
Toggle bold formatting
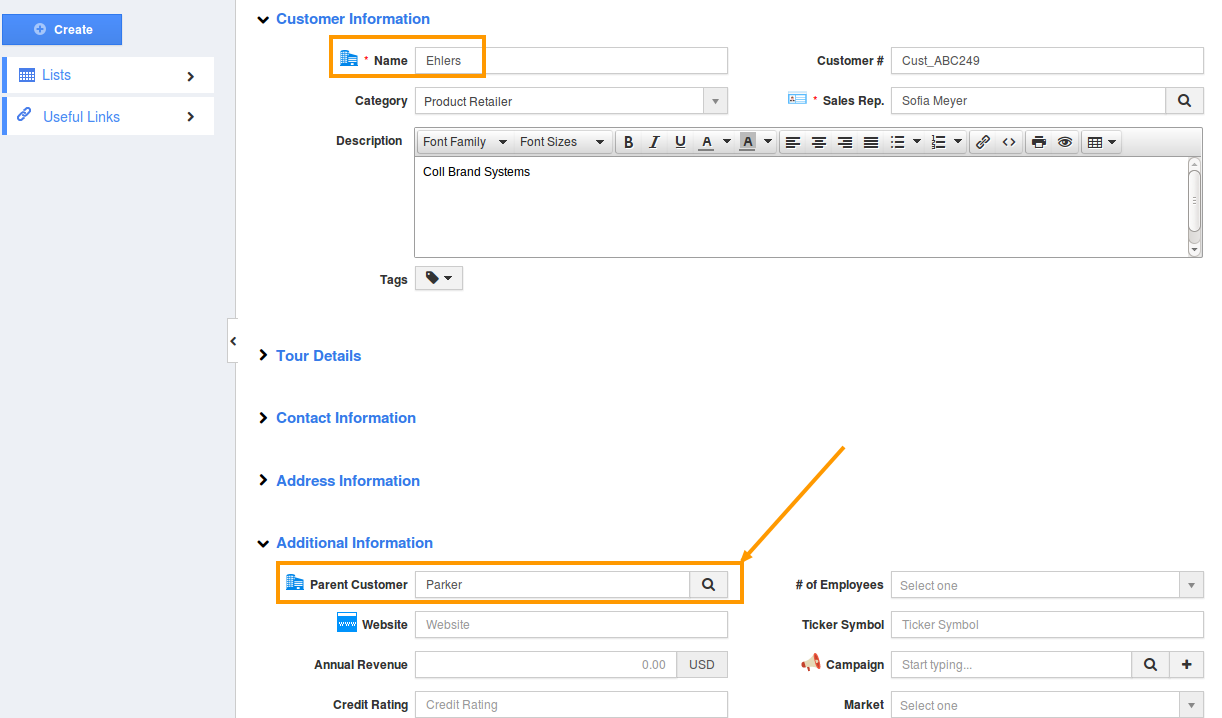pyautogui.click(x=629, y=142)
